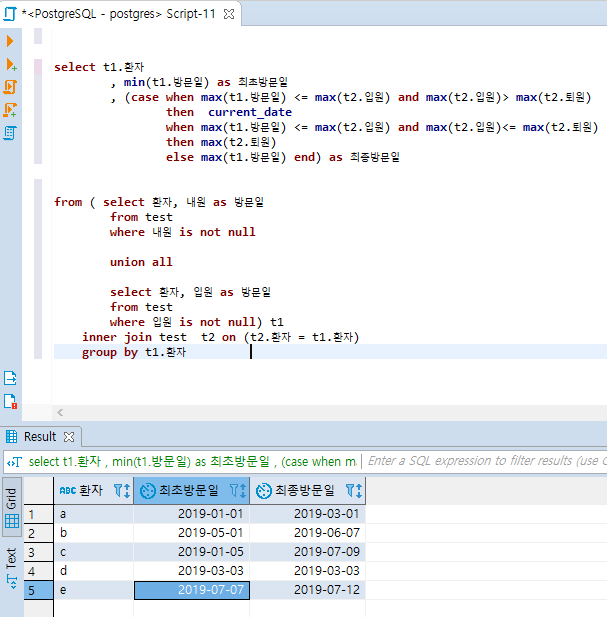Click 'current_date' in the SQL editor
This screenshot has height=617, width=607.
pos(250,112)
